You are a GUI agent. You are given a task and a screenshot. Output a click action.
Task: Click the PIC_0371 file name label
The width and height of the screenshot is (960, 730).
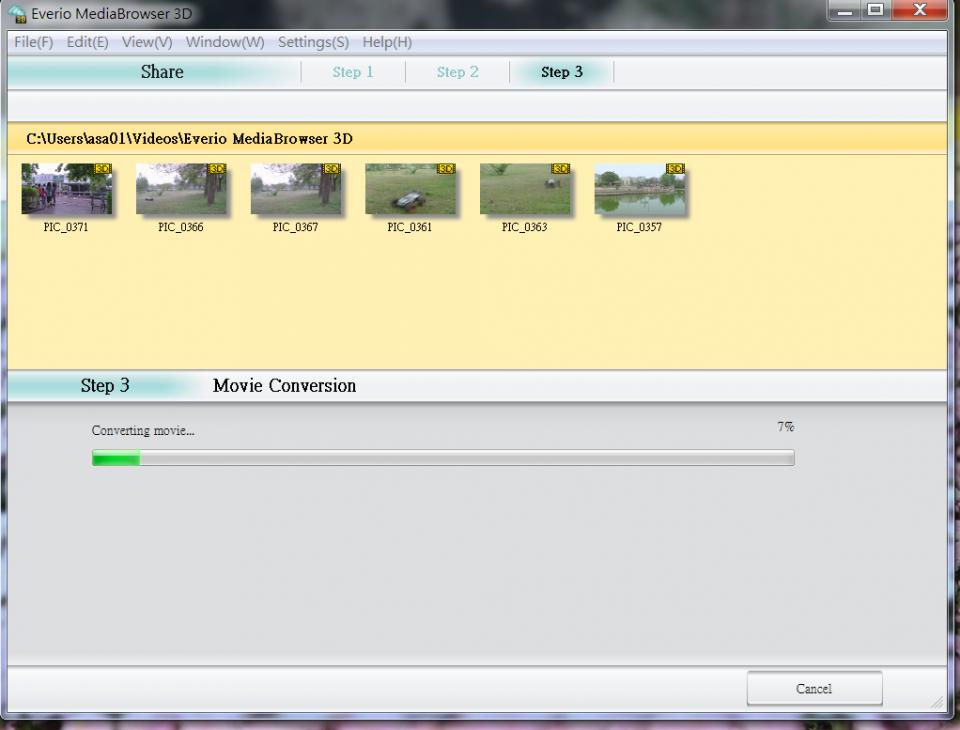(x=66, y=227)
